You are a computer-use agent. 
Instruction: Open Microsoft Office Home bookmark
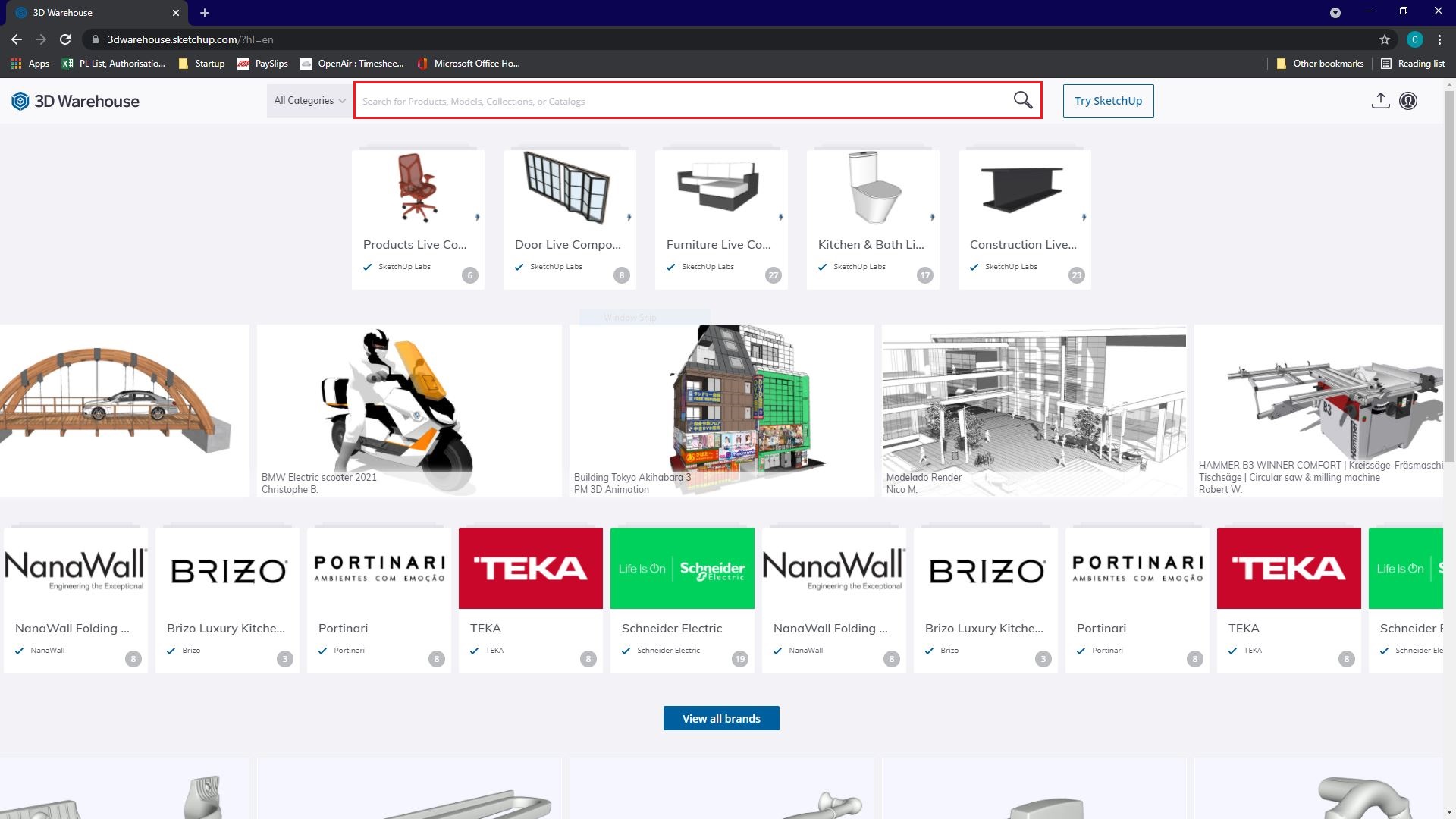469,64
